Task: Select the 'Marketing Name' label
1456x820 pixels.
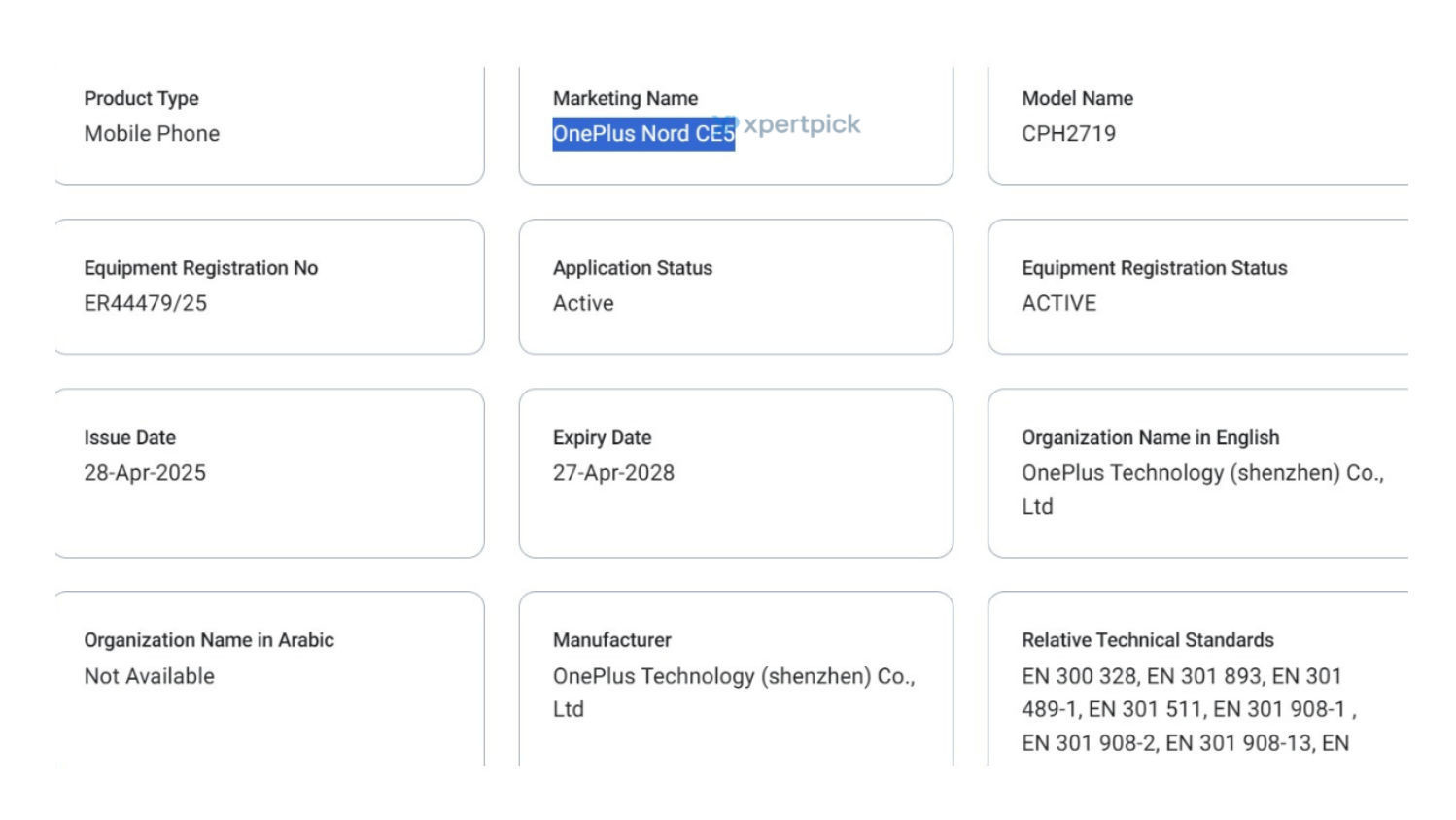Action: [625, 98]
